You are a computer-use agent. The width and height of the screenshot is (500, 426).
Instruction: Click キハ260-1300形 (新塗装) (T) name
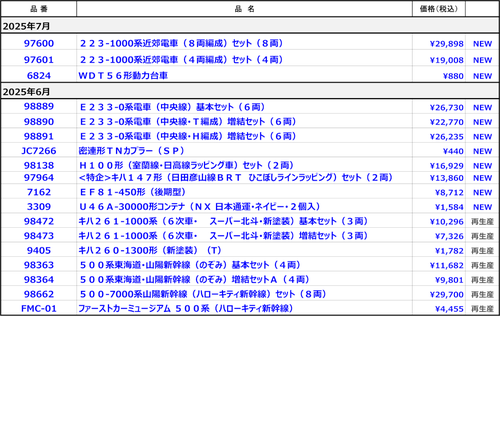coord(150,251)
